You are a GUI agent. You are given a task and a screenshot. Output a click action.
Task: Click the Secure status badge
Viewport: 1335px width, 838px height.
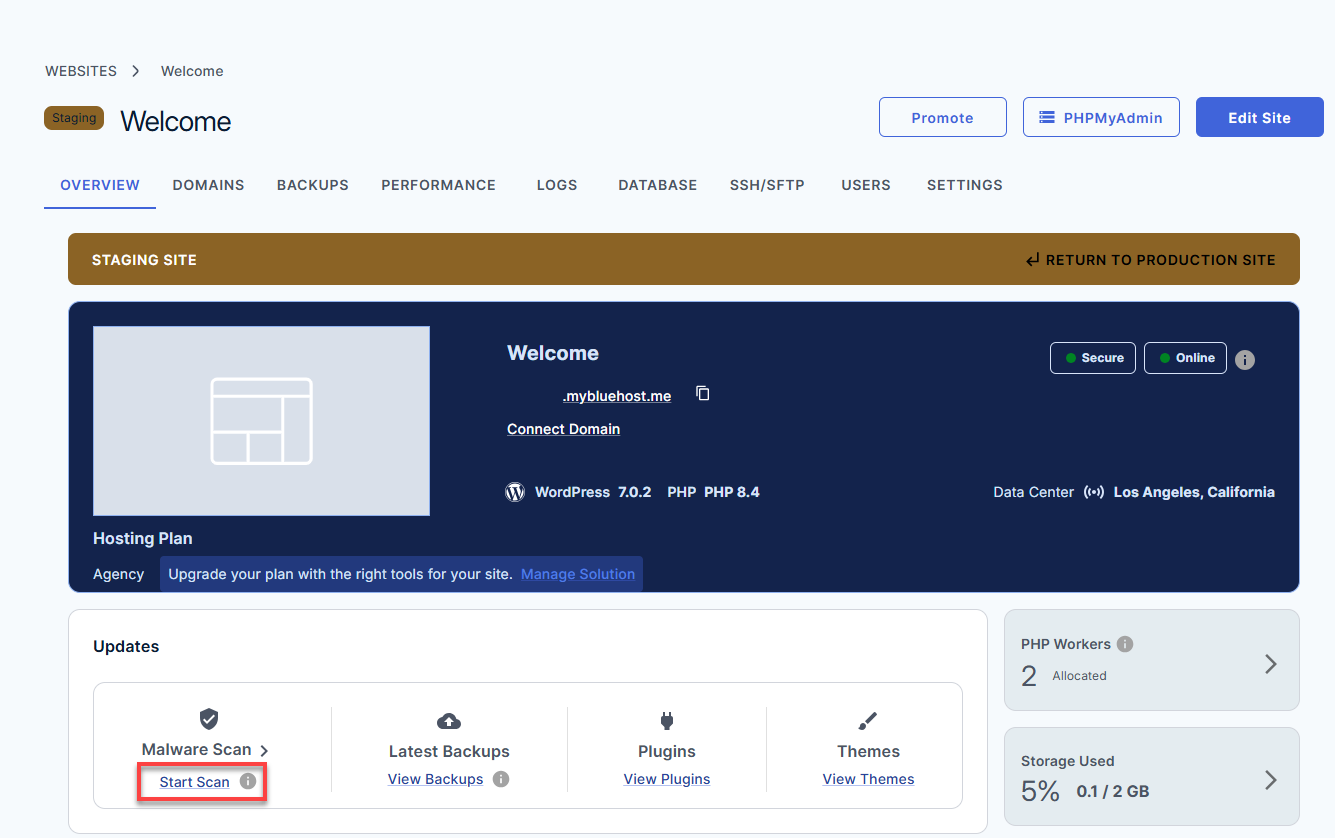point(1093,358)
